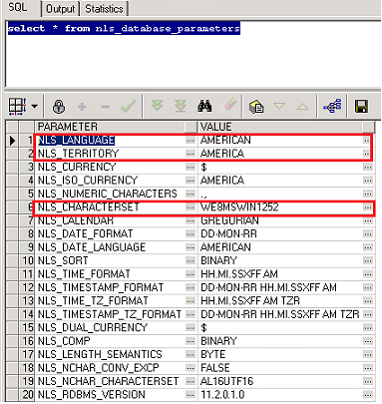This screenshot has width=382, height=404.
Task: Select the NLS_DATE_FORMAT row cell
Action: [x=110, y=234]
